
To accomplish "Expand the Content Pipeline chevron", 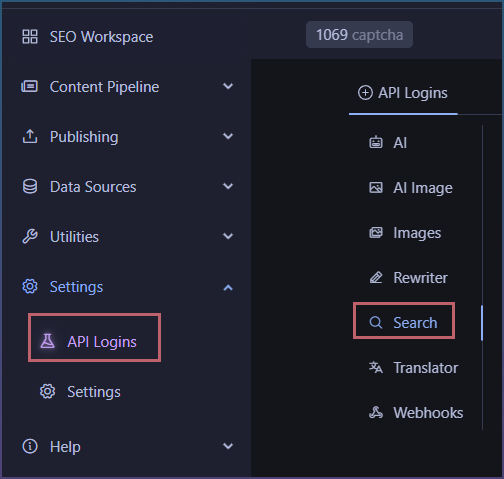I will [228, 86].
